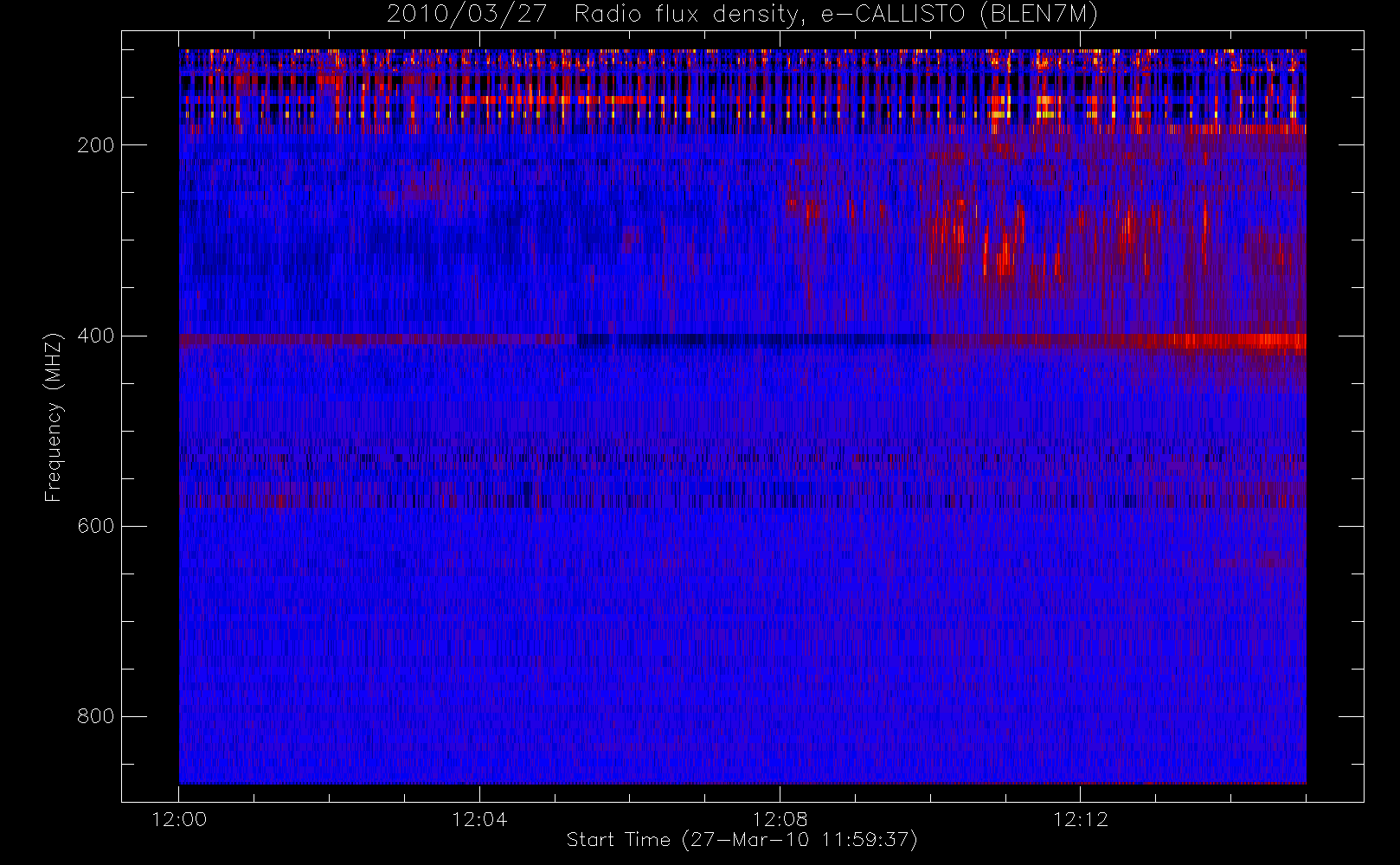Image resolution: width=1400 pixels, height=865 pixels.
Task: Click the '12:08' time tick label
Action: coord(780,819)
